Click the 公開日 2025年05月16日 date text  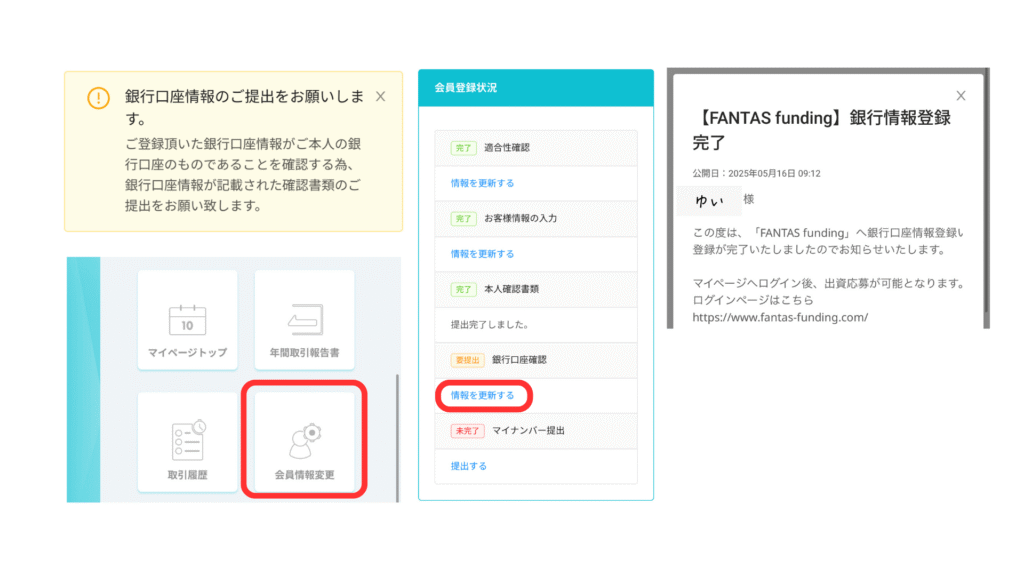click(756, 174)
